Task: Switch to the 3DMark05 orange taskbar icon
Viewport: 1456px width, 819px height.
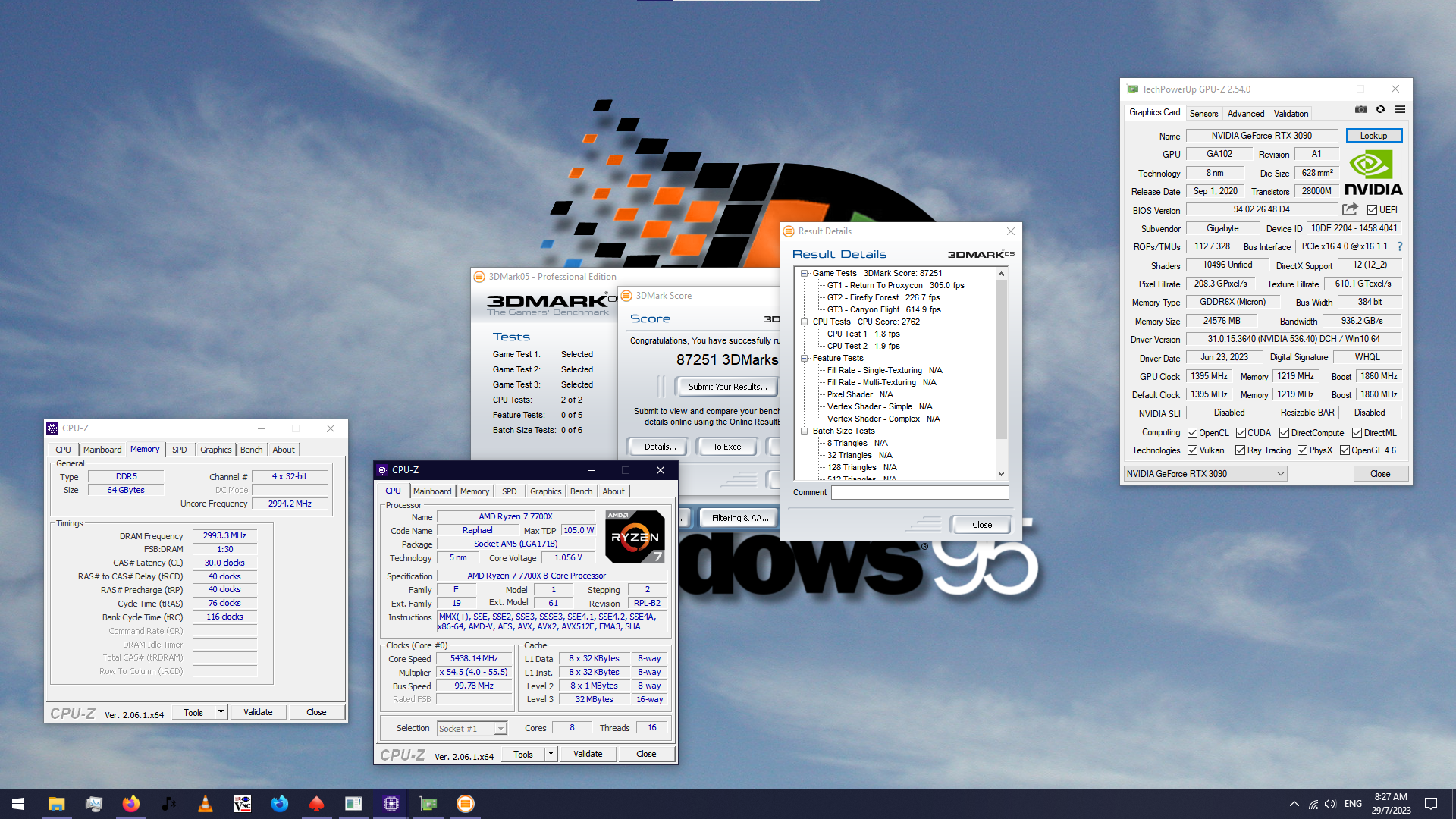Action: [x=465, y=804]
